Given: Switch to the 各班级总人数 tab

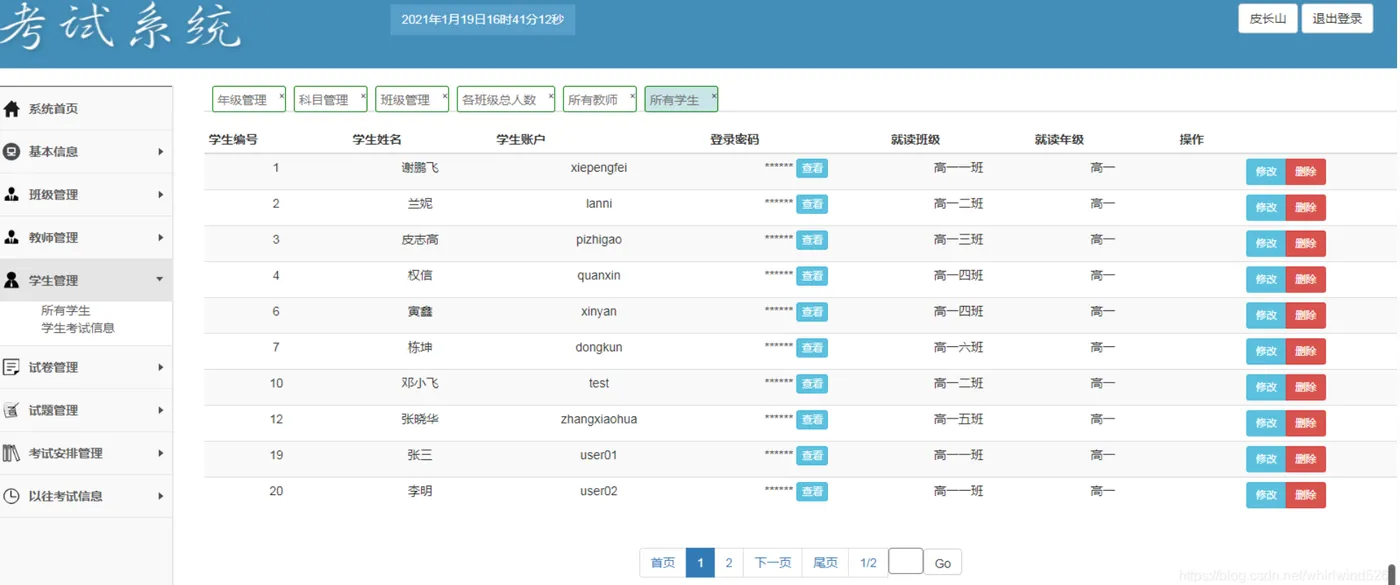Looking at the screenshot, I should [x=506, y=99].
